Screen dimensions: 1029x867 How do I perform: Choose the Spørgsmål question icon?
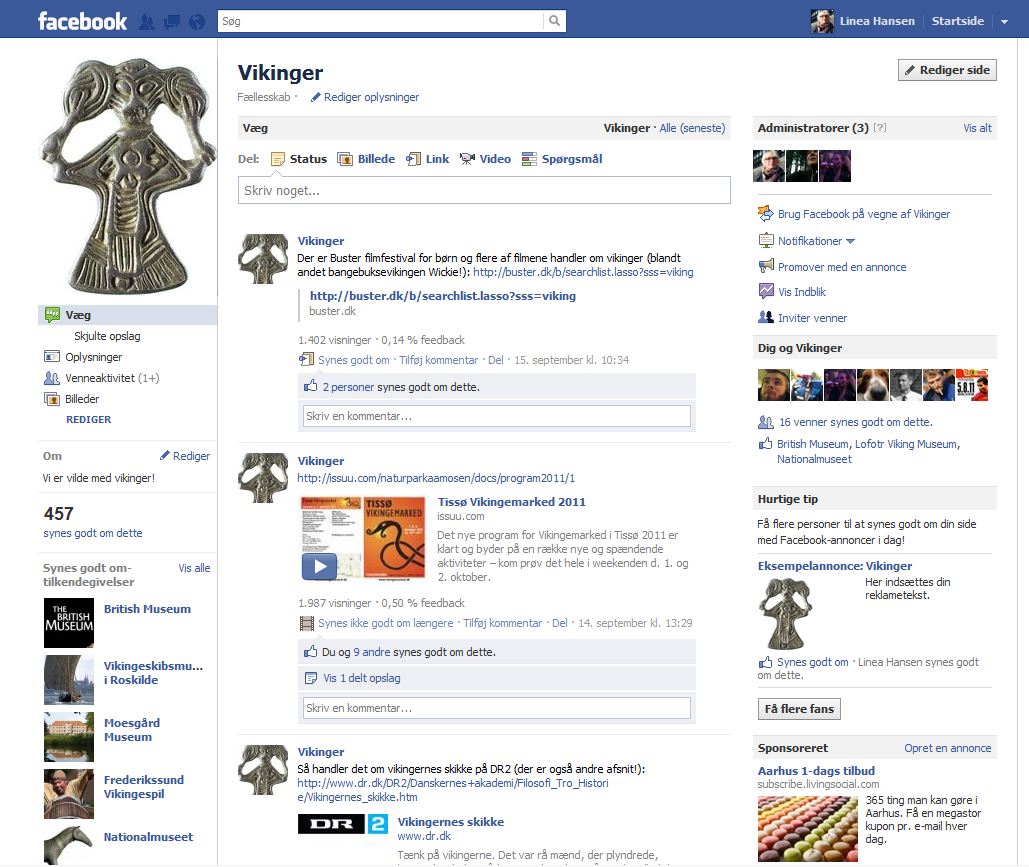529,159
